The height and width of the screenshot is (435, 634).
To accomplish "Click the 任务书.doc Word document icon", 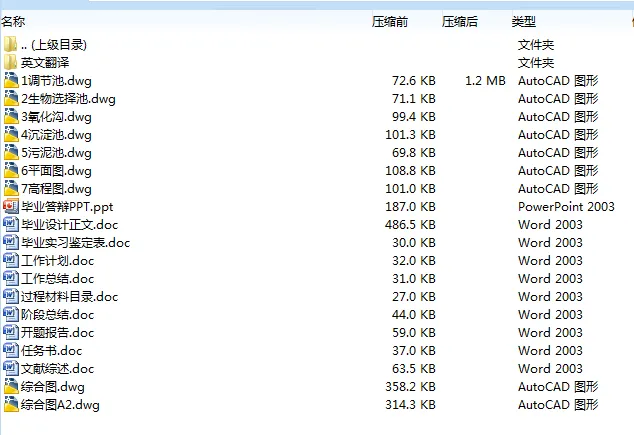I will point(11,351).
